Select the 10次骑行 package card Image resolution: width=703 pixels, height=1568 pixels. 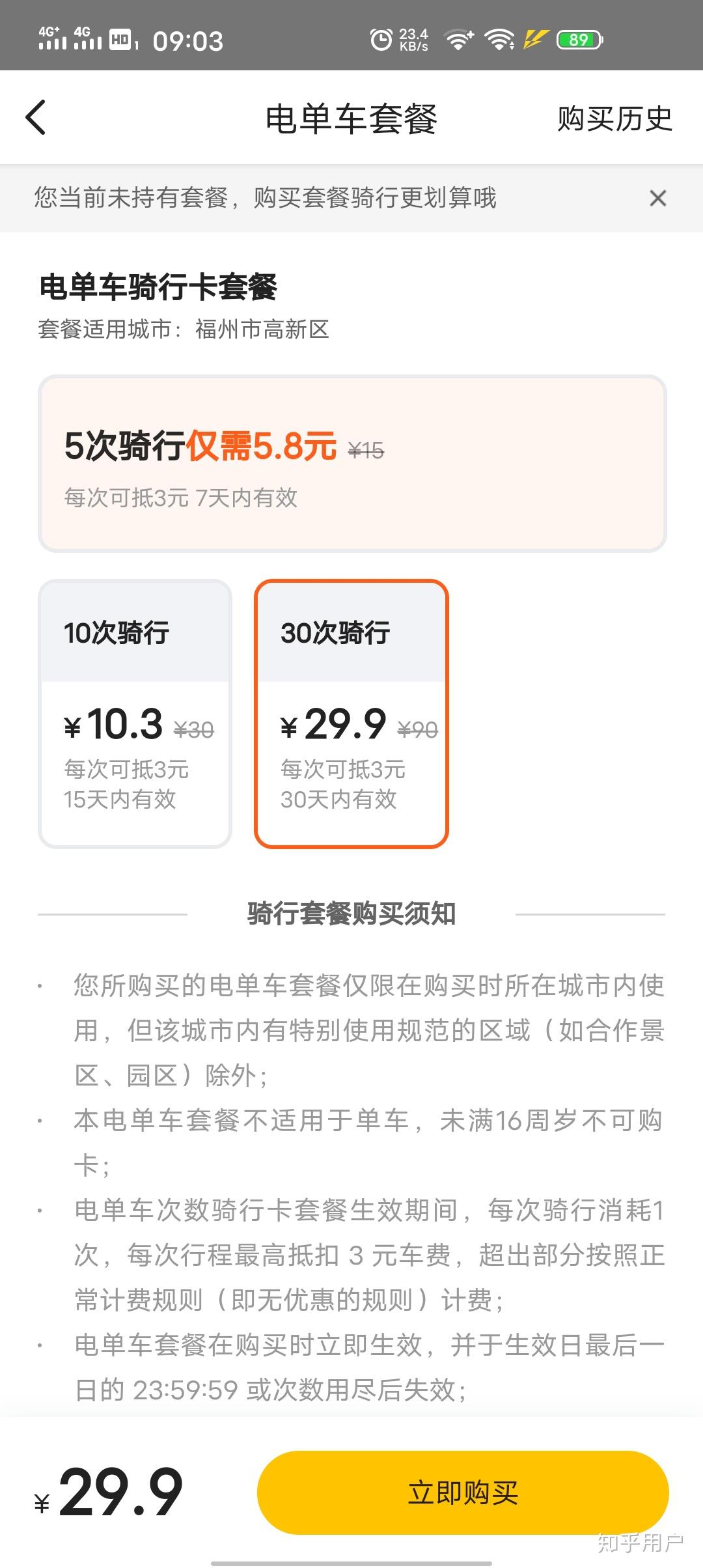click(135, 714)
